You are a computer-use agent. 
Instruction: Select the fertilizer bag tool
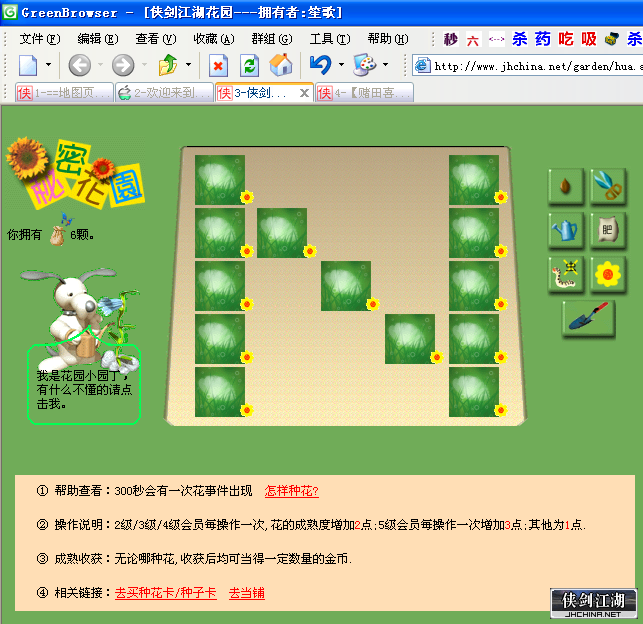(608, 230)
